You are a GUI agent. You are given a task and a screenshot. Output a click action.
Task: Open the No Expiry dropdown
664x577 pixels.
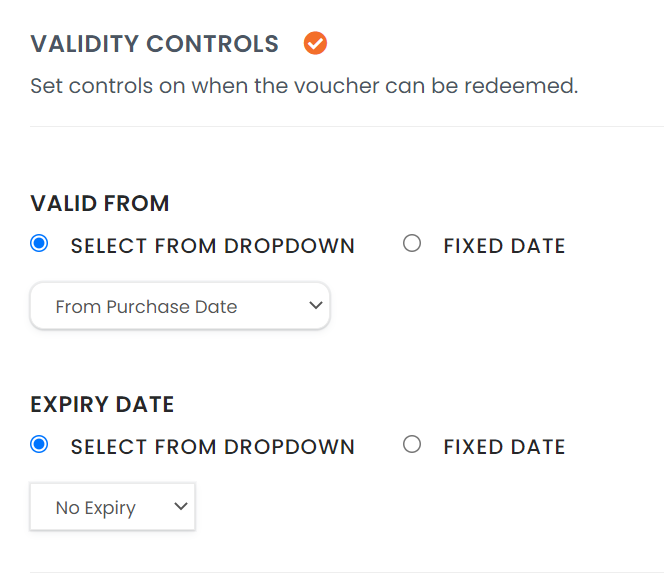(112, 507)
